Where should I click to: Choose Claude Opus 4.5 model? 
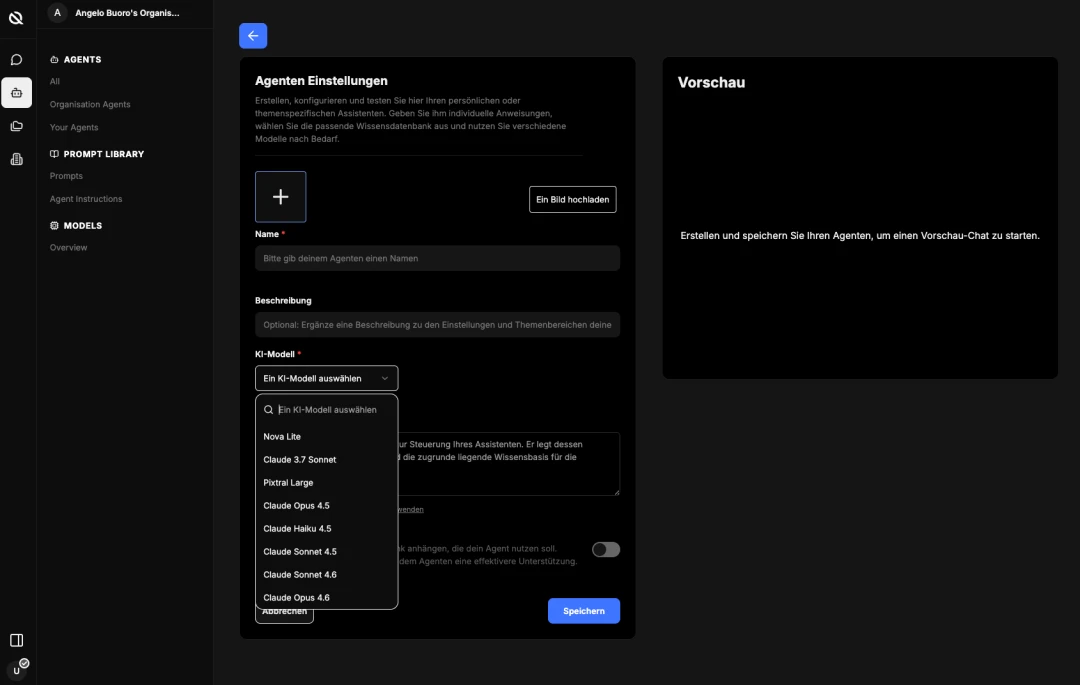tap(326, 506)
